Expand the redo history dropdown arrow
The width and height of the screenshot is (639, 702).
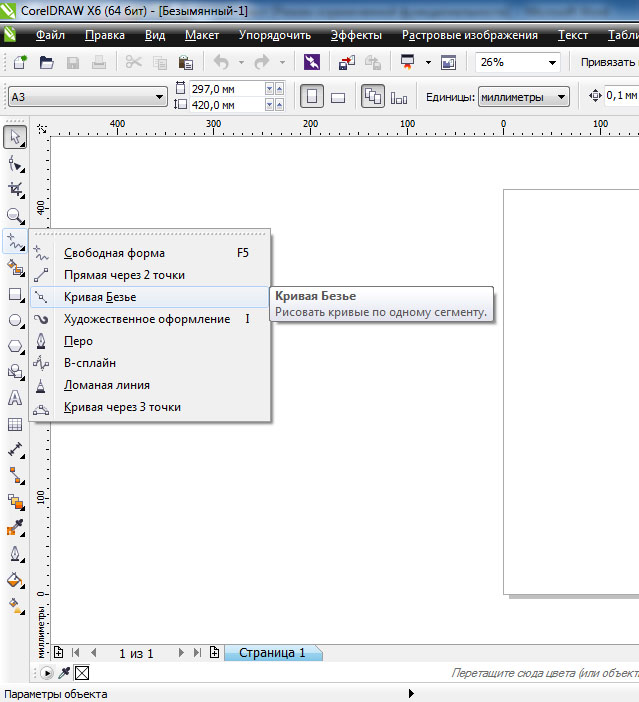pos(282,62)
